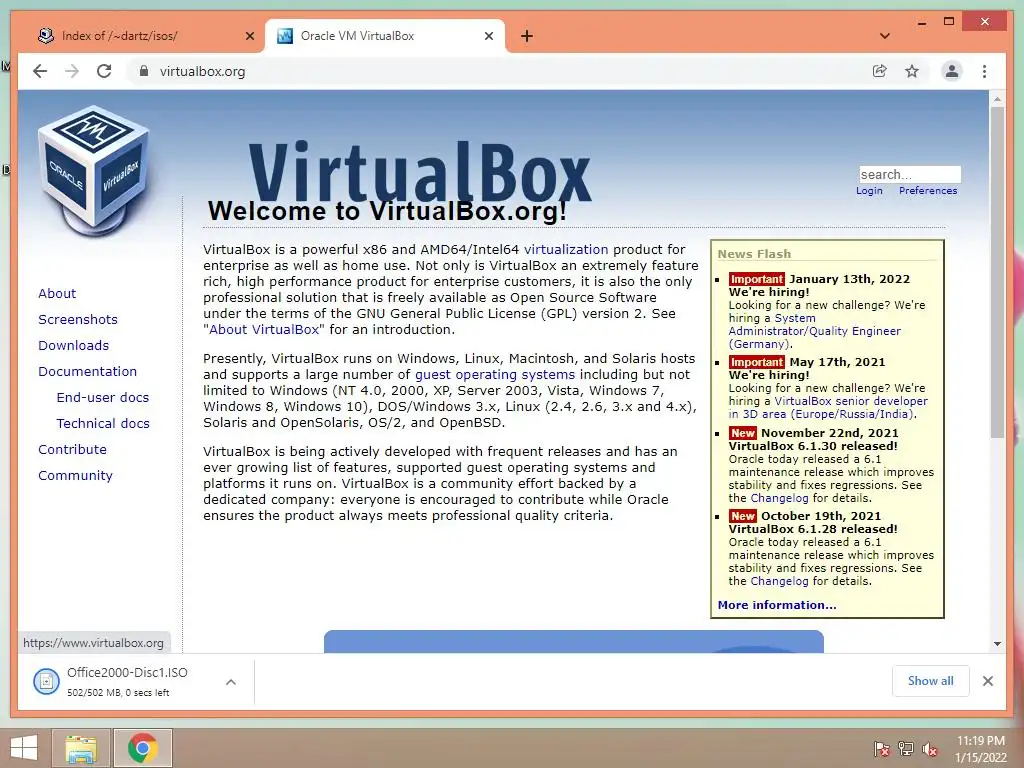1024x768 pixels.
Task: Close the downloads bar
Action: point(987,681)
